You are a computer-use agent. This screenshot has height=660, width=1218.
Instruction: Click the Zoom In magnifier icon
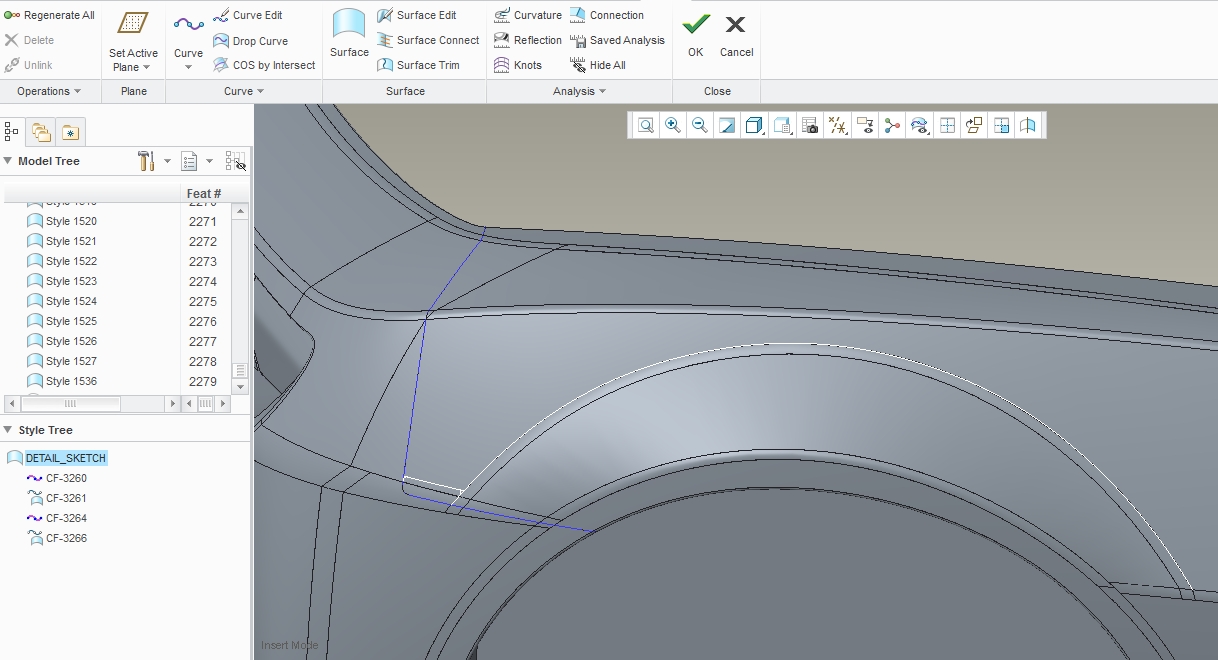tap(673, 125)
